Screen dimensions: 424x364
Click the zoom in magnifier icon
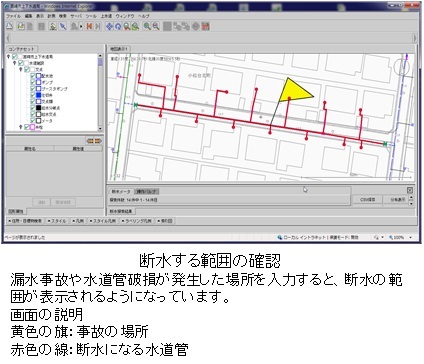tap(147, 26)
